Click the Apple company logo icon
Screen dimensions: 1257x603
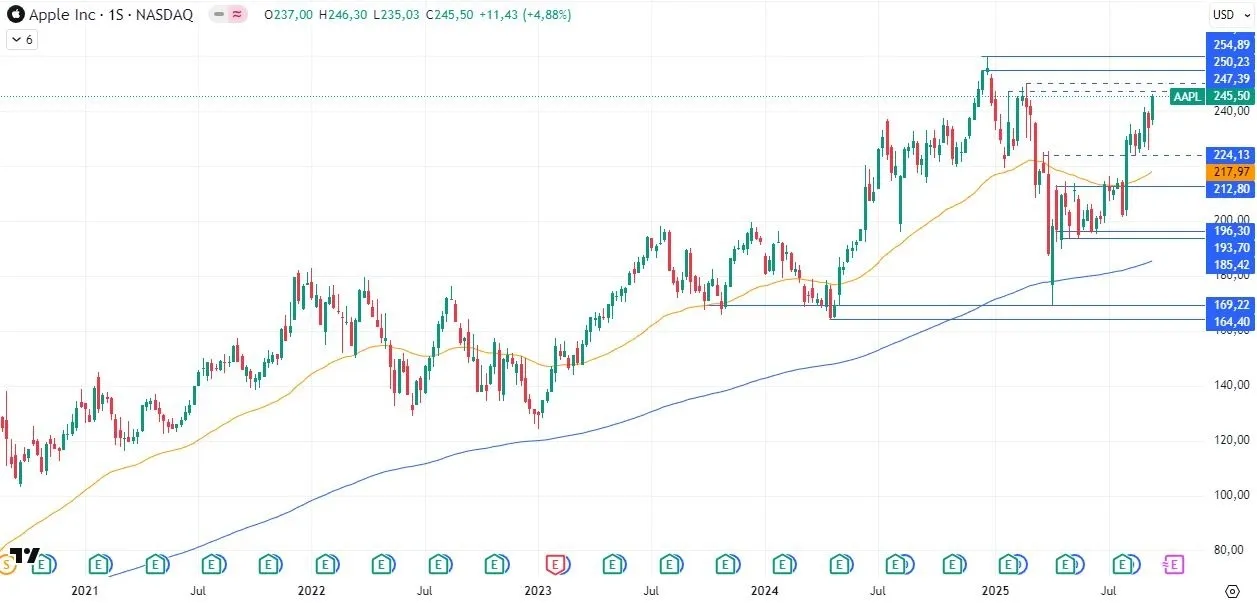point(17,15)
